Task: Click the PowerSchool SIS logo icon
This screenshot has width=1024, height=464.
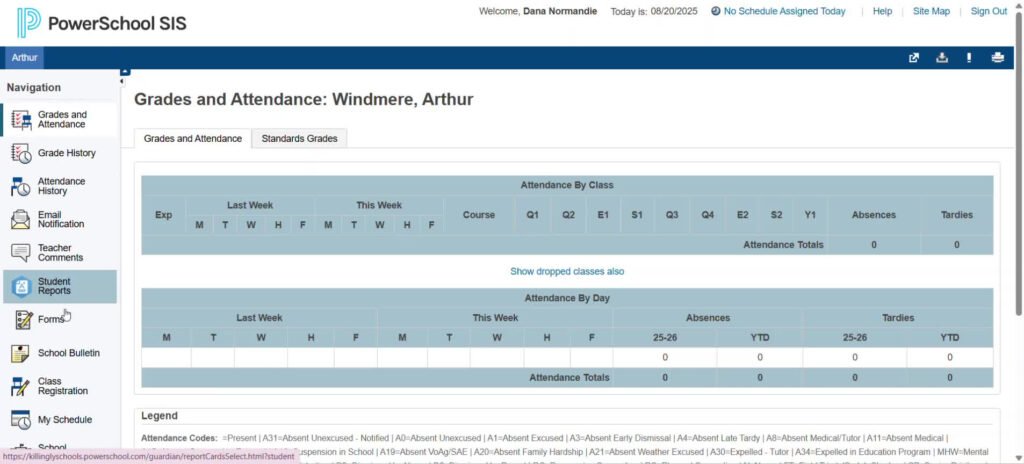Action: 29,23
